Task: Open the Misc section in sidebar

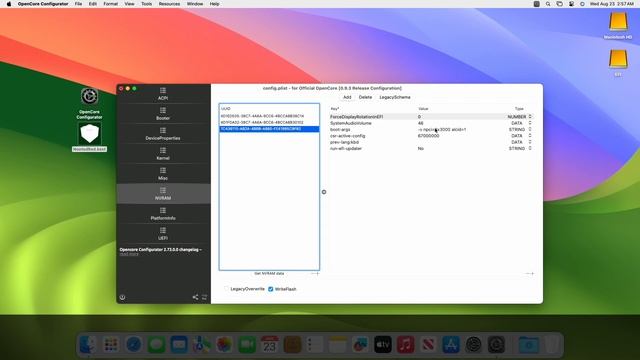Action: [163, 174]
